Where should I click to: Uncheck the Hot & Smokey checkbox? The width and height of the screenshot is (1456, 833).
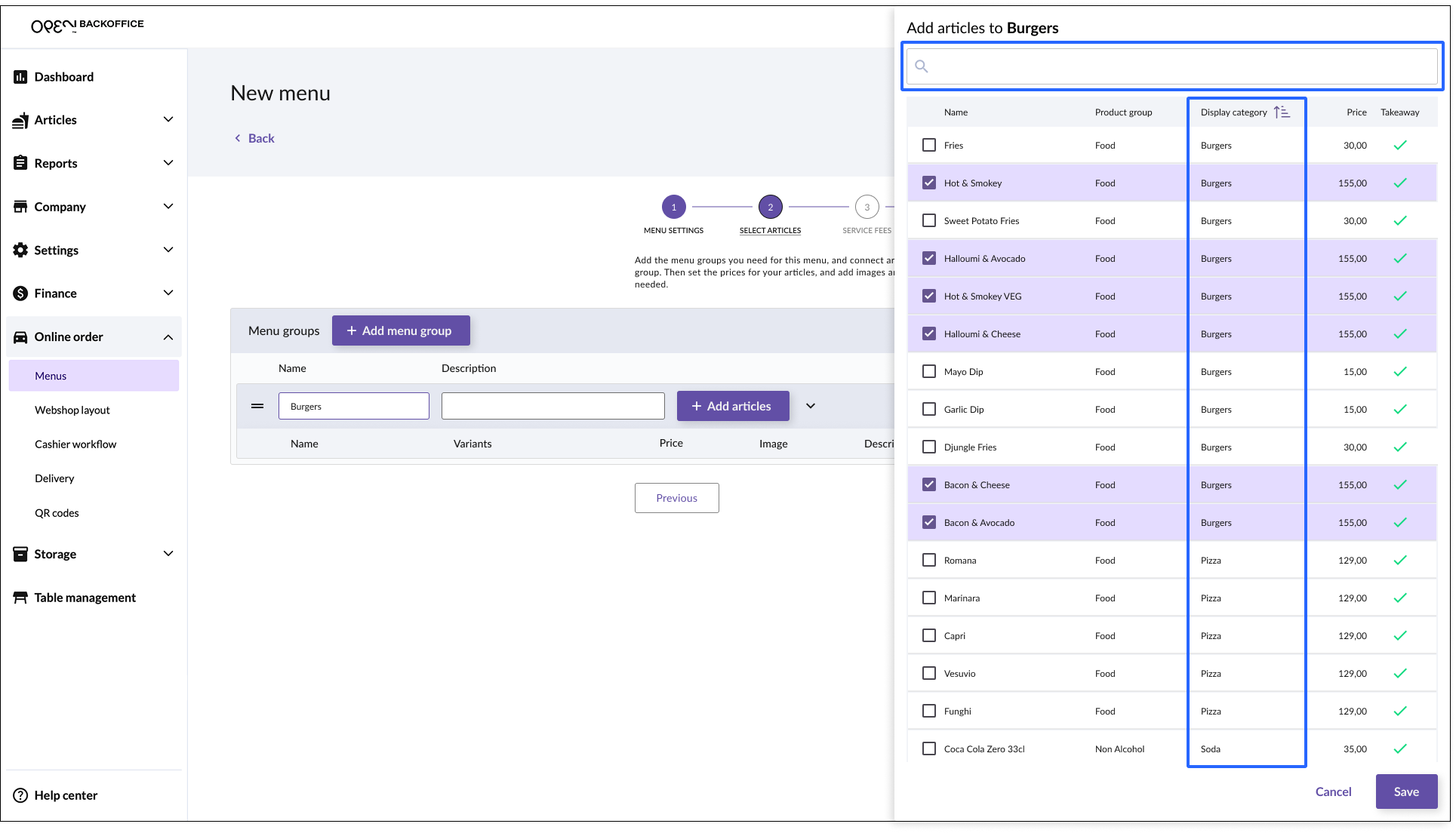tap(929, 183)
